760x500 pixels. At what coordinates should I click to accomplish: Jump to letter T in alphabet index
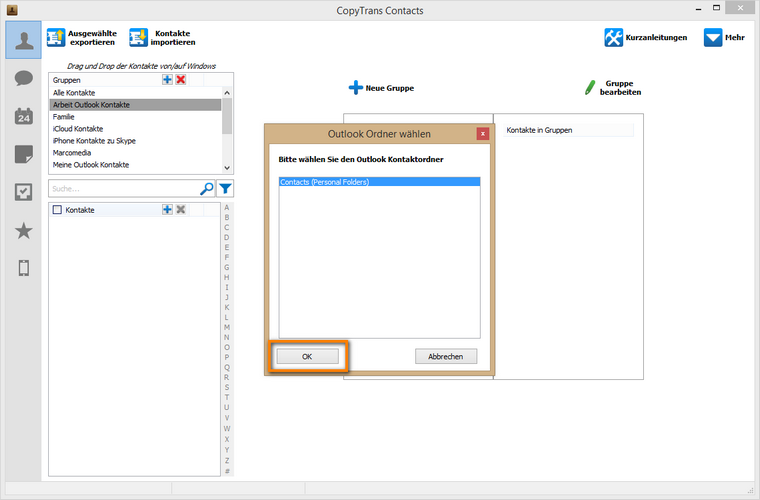227,397
